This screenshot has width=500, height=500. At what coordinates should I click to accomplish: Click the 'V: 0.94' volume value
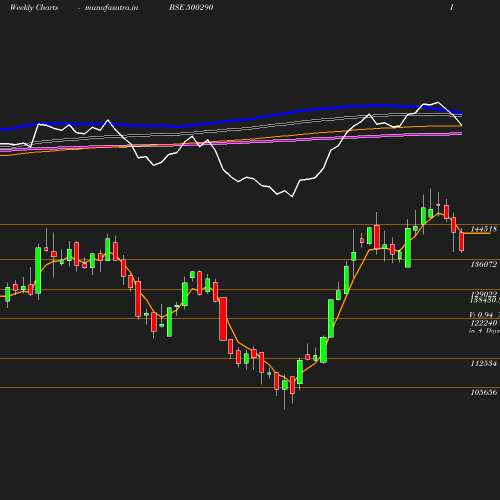click(481, 315)
